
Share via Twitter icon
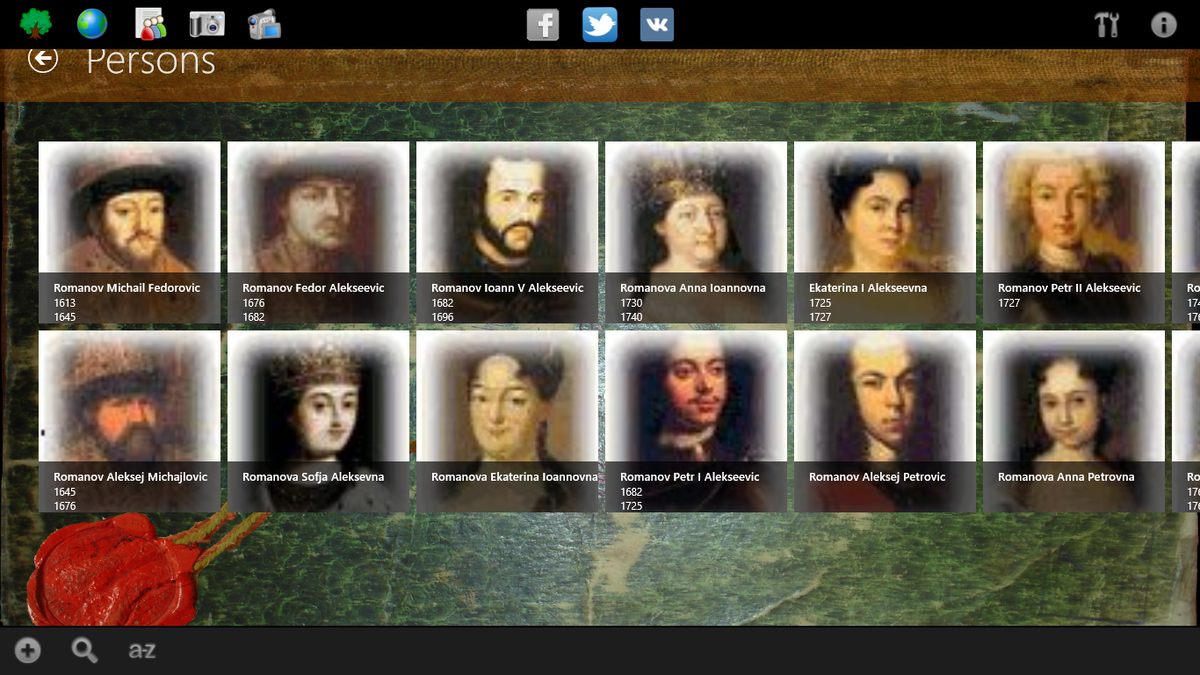pyautogui.click(x=600, y=24)
